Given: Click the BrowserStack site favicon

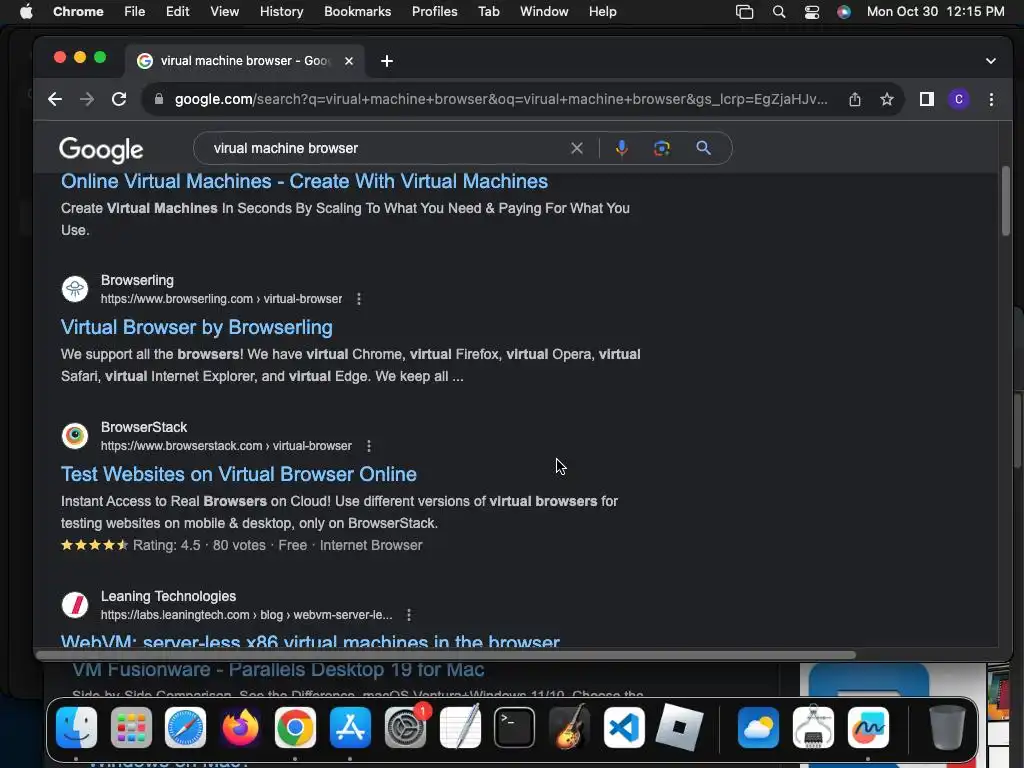Looking at the screenshot, I should coord(75,436).
